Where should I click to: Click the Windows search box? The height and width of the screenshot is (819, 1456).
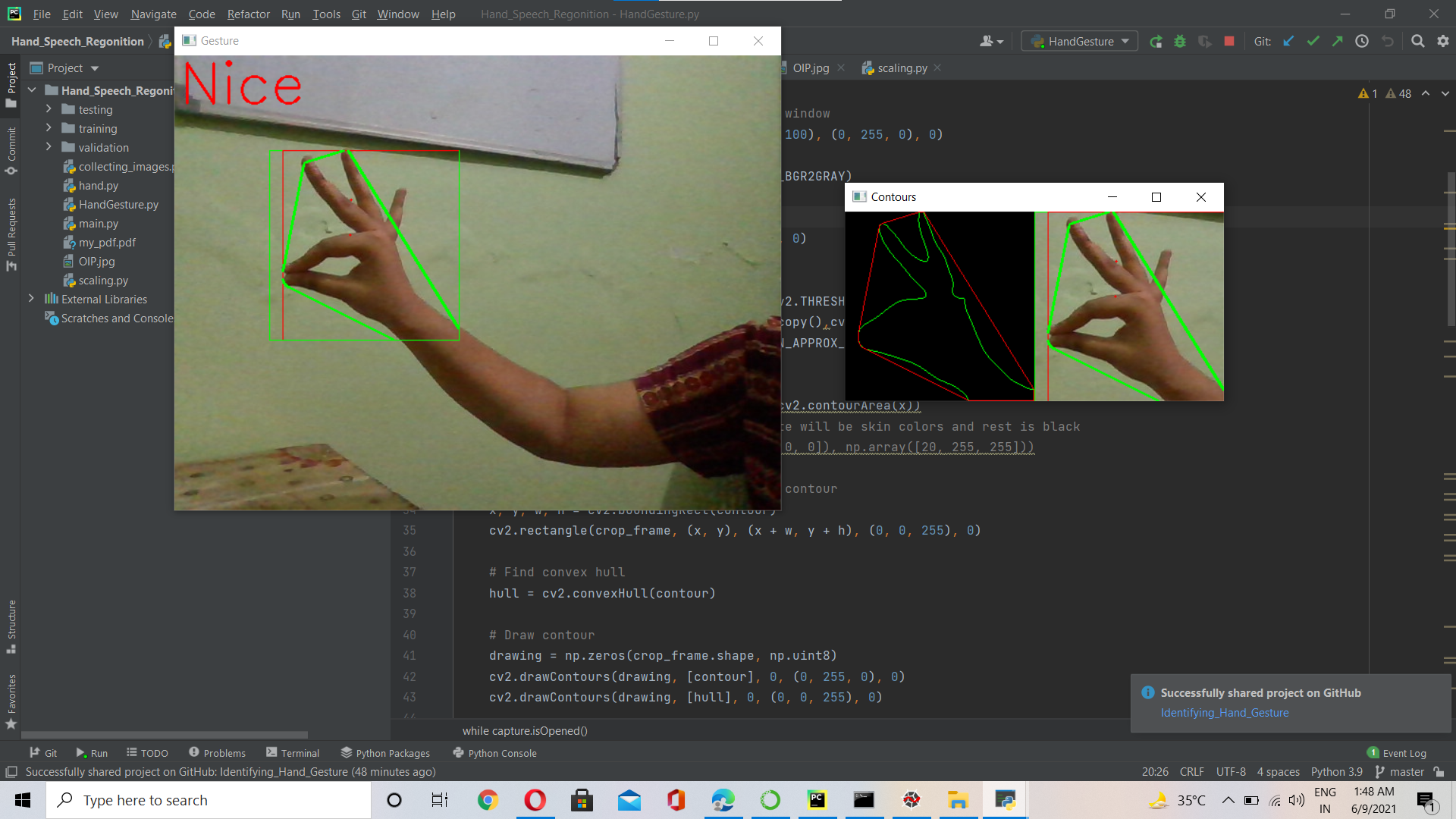coord(209,800)
